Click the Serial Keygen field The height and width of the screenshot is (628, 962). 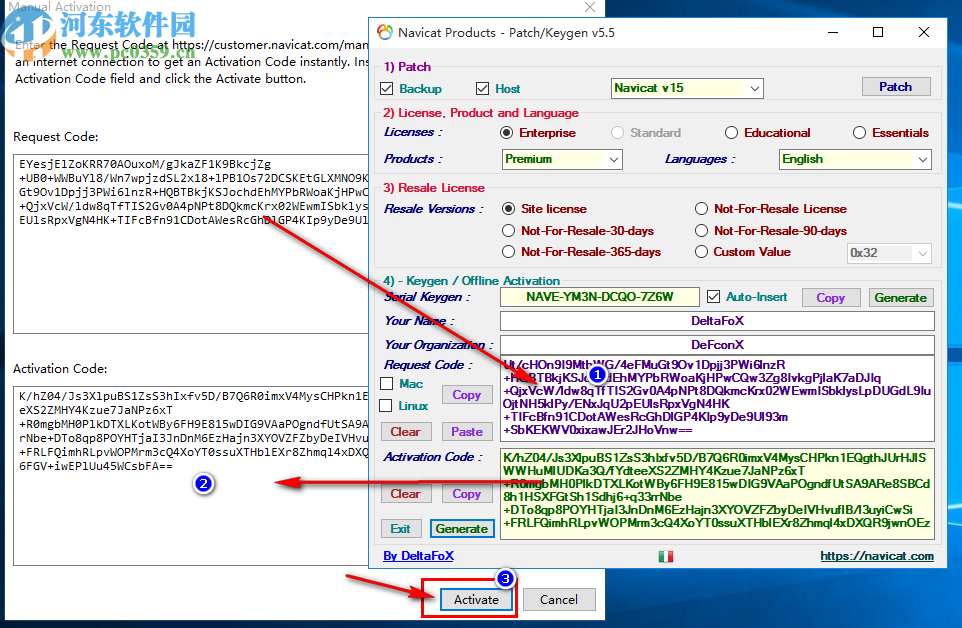pyautogui.click(x=599, y=297)
